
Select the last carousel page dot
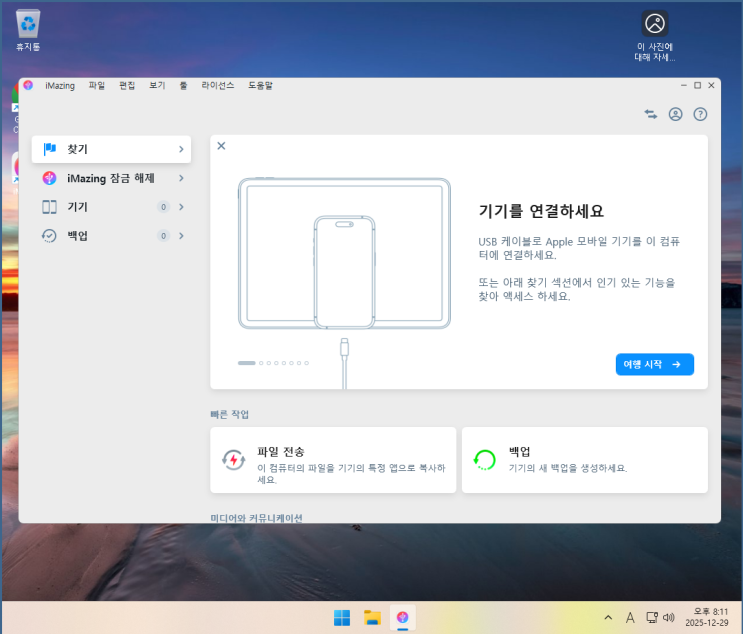(x=307, y=363)
